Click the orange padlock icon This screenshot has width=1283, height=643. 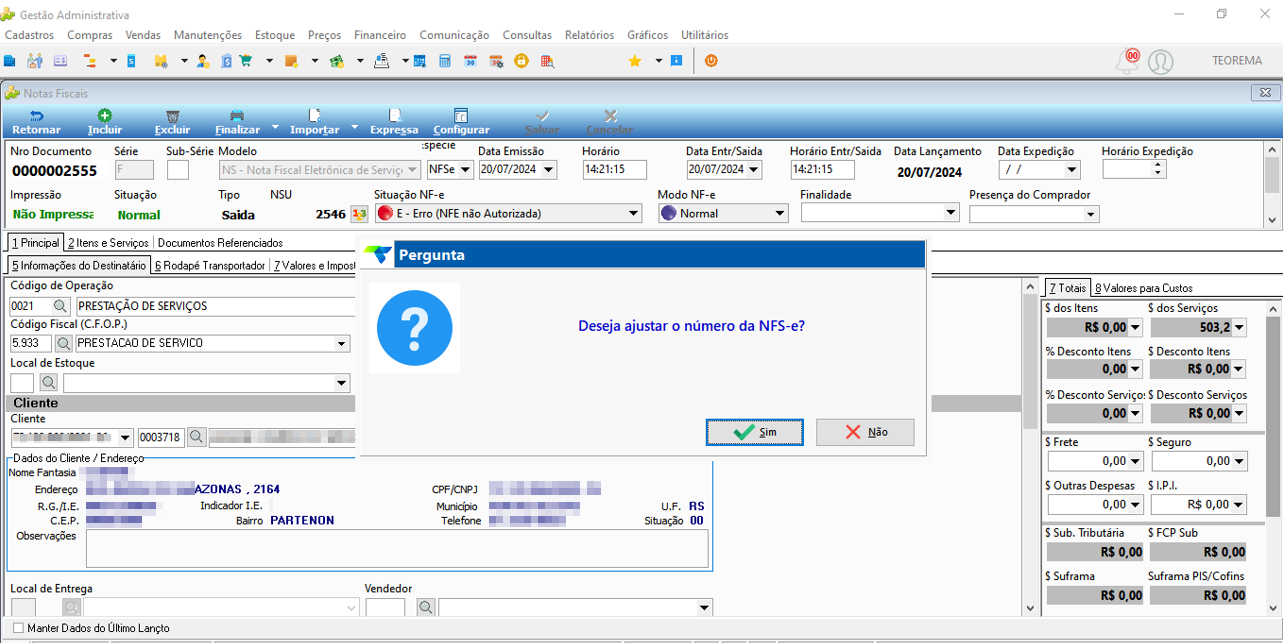pos(521,61)
